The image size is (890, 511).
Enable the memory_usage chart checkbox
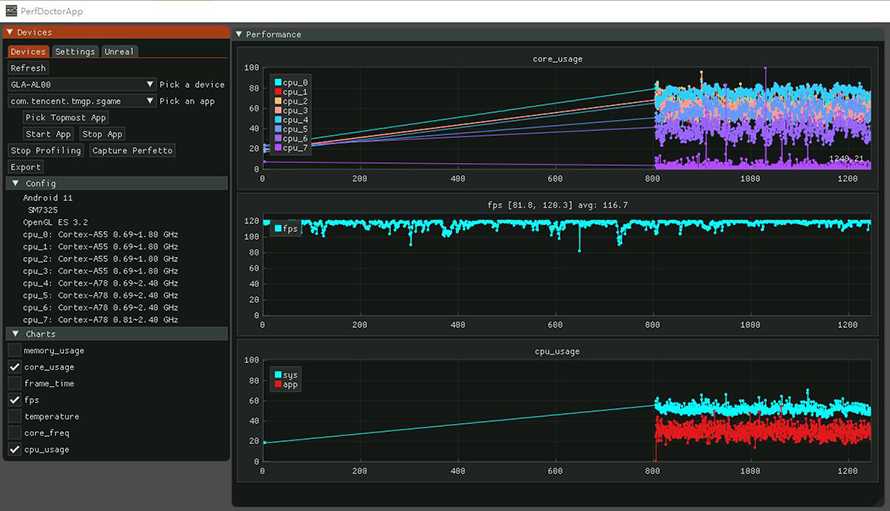point(15,351)
